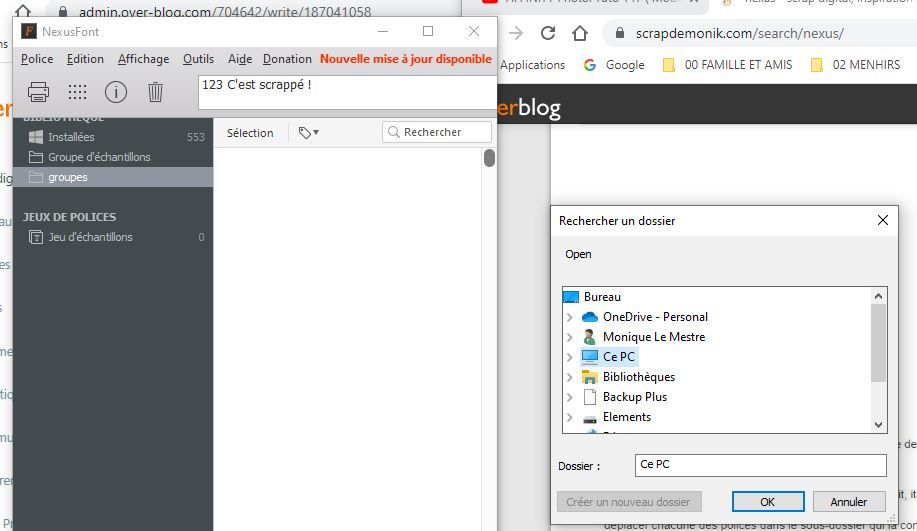This screenshot has height=531, width=917.
Task: Click the Installées count 553
Action: coord(196,137)
